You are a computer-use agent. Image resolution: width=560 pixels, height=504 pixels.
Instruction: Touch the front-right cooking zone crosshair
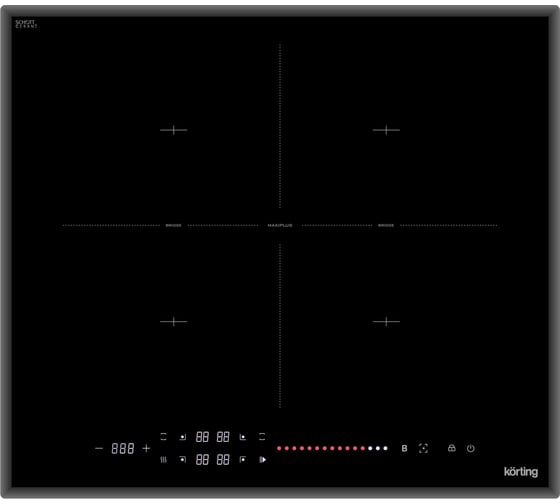(x=386, y=321)
